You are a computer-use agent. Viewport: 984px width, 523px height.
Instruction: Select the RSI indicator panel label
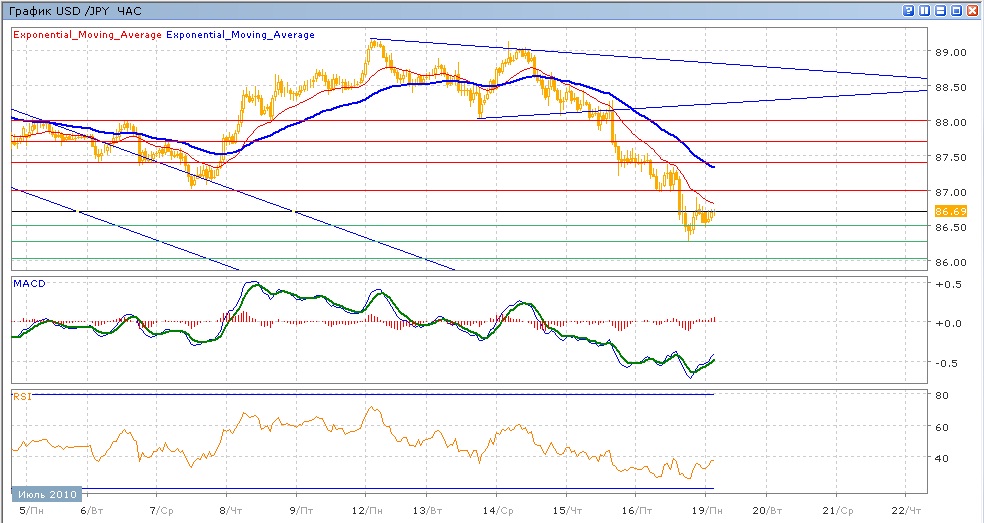click(20, 396)
